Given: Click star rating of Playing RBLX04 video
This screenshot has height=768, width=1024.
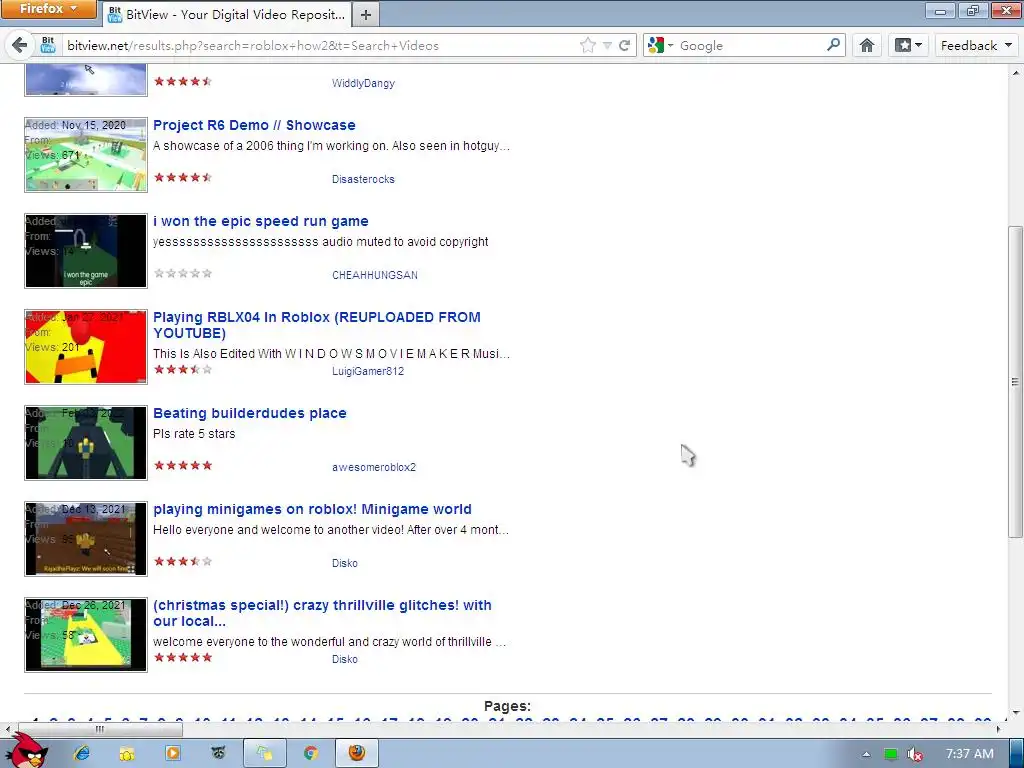Looking at the screenshot, I should click(x=183, y=369).
